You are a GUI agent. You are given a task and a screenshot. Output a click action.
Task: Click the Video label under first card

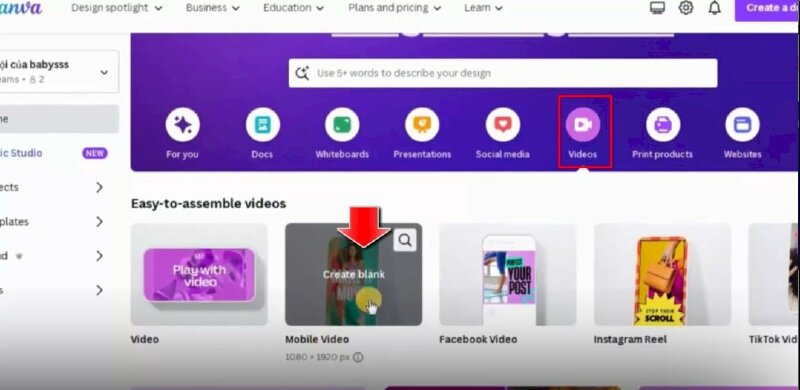coord(145,339)
